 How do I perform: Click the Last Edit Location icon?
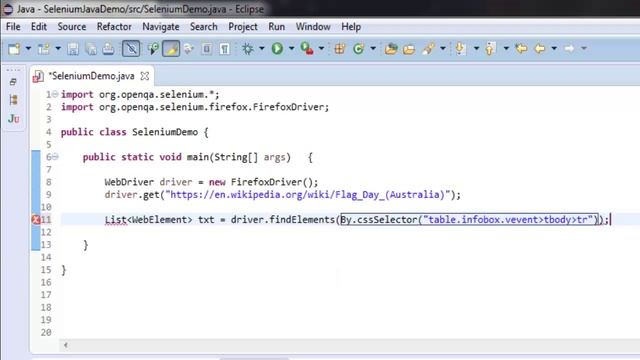point(521,49)
